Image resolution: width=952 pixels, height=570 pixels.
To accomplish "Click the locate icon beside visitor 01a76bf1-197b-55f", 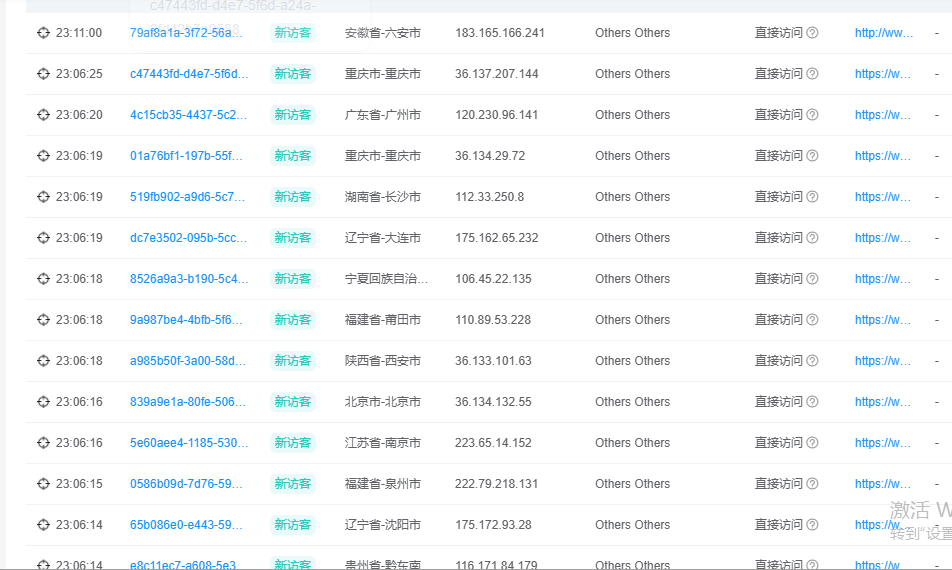I will click(43, 156).
